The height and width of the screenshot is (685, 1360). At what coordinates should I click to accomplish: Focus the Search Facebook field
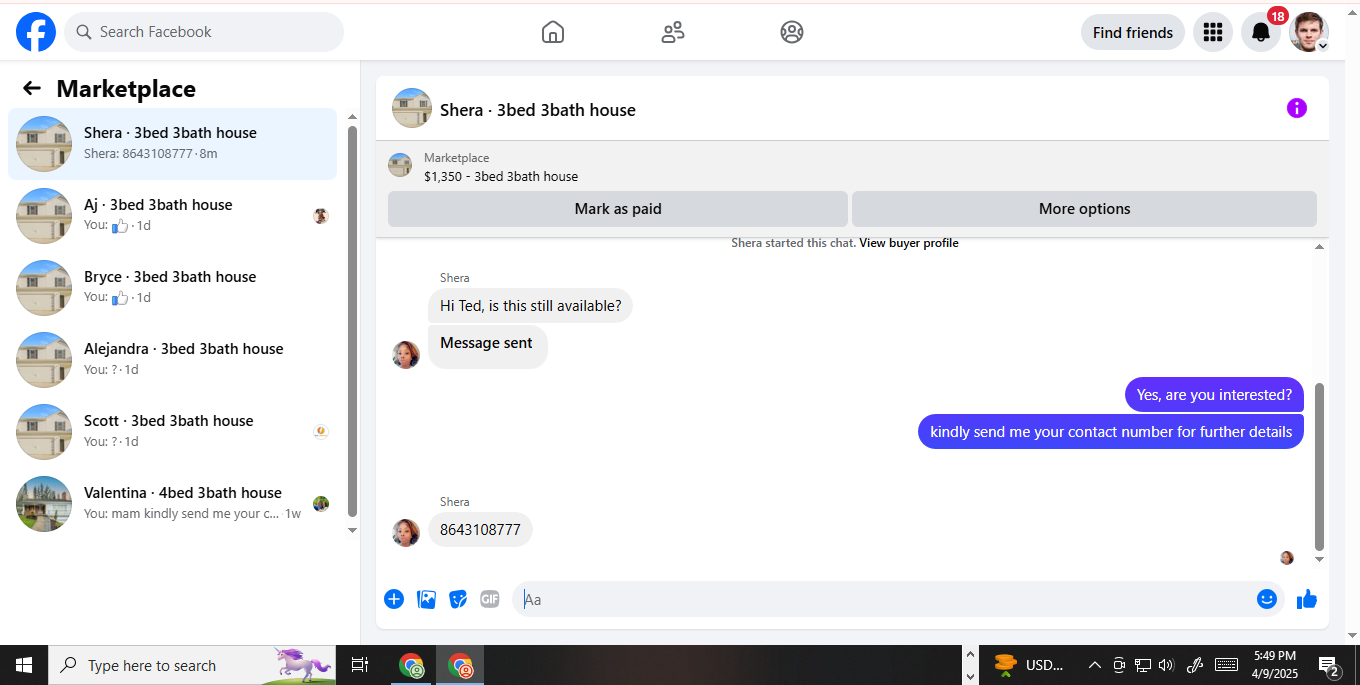(204, 32)
